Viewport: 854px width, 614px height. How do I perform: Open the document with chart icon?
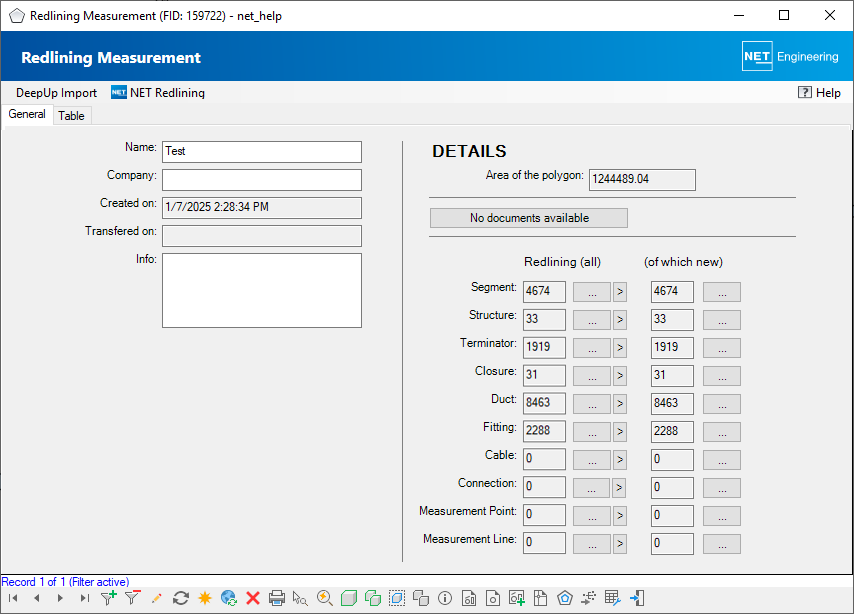[x=469, y=598]
